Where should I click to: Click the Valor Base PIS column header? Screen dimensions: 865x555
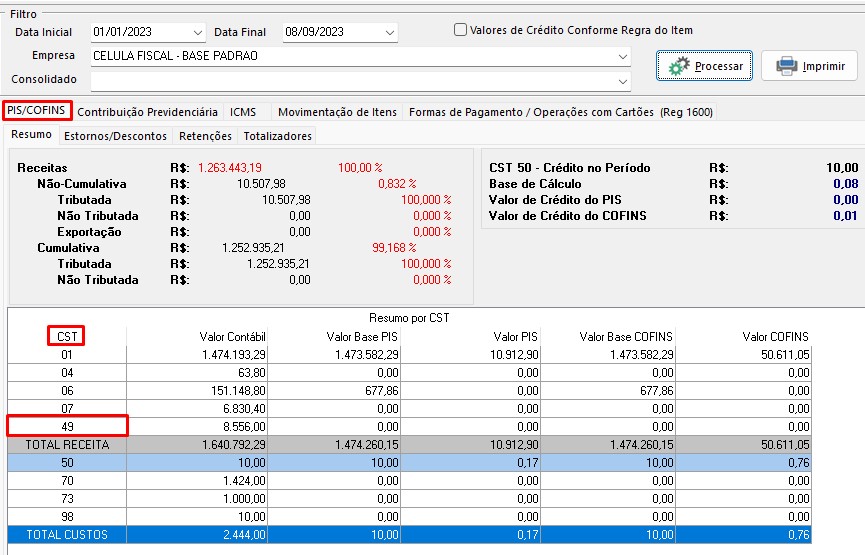[362, 337]
